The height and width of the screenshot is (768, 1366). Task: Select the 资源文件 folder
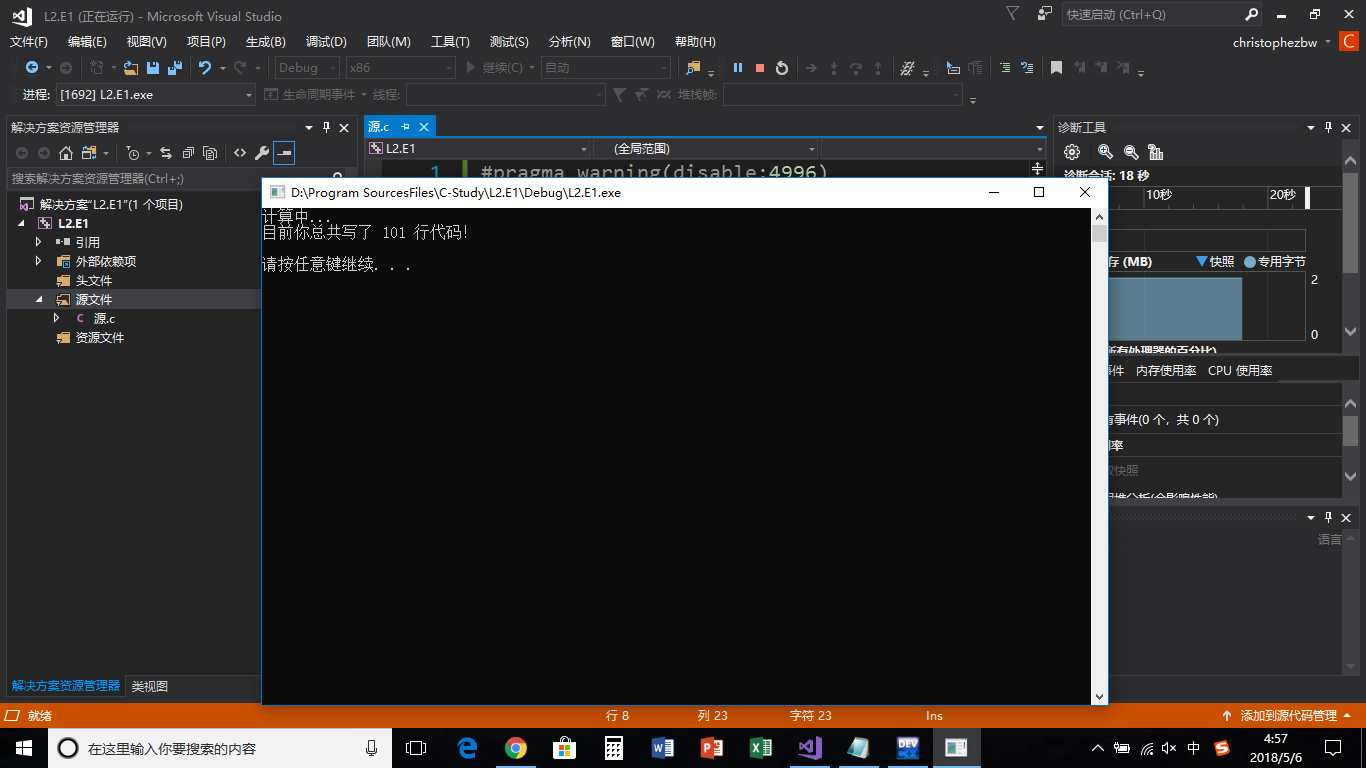(100, 337)
